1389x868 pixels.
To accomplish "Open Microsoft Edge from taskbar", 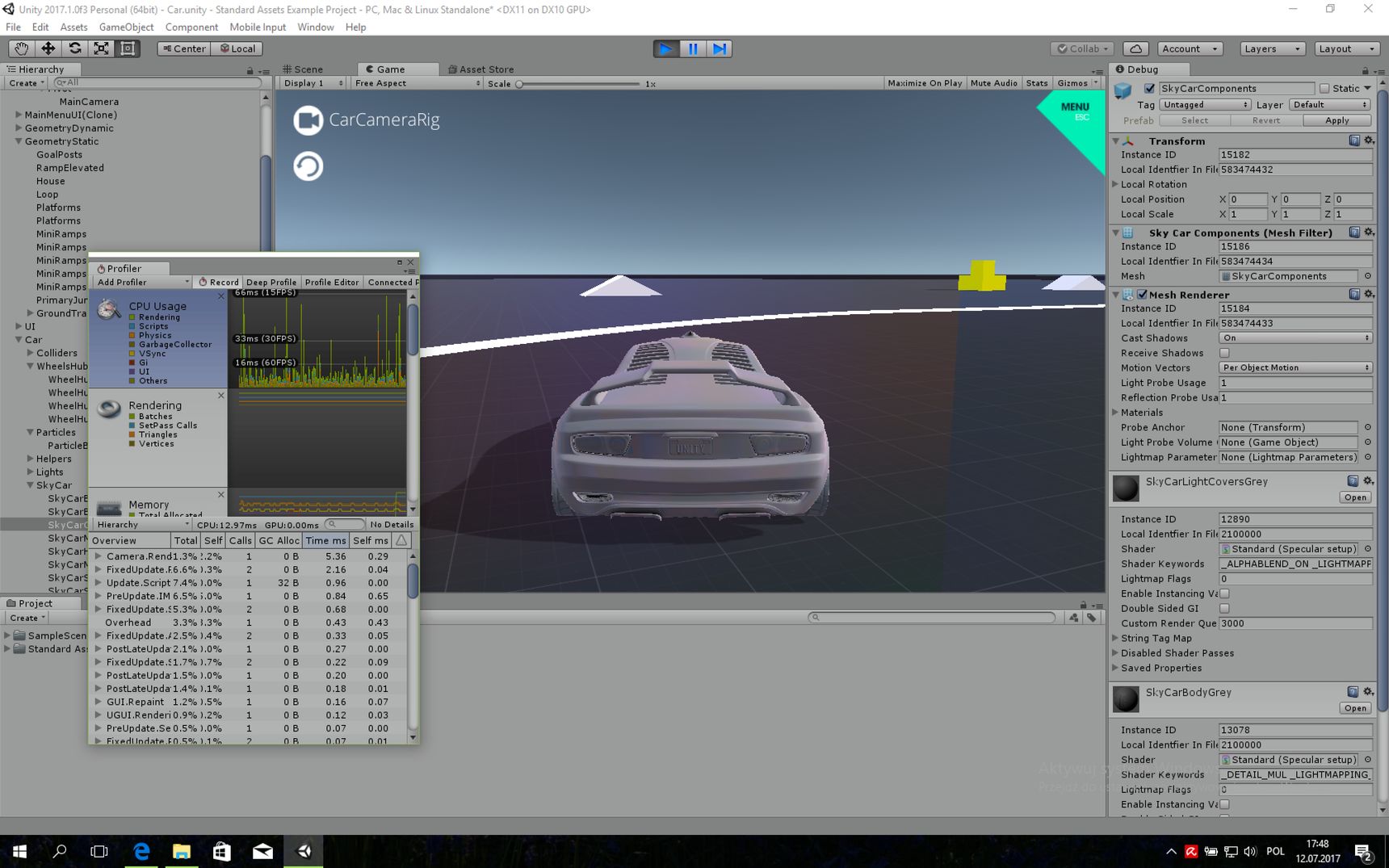I will click(141, 851).
